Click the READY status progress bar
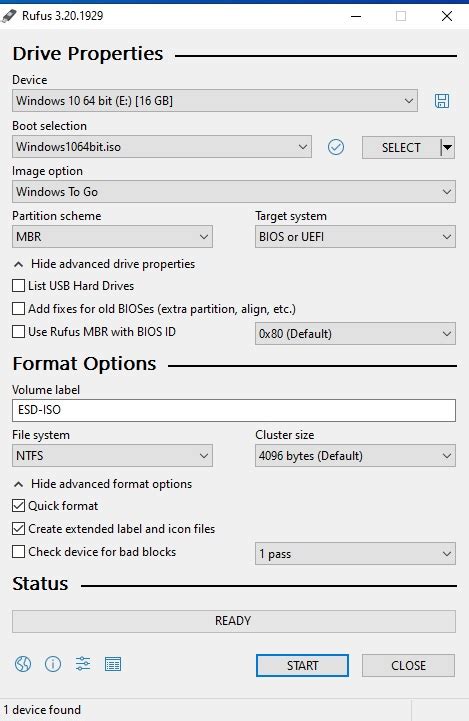 pos(234,621)
